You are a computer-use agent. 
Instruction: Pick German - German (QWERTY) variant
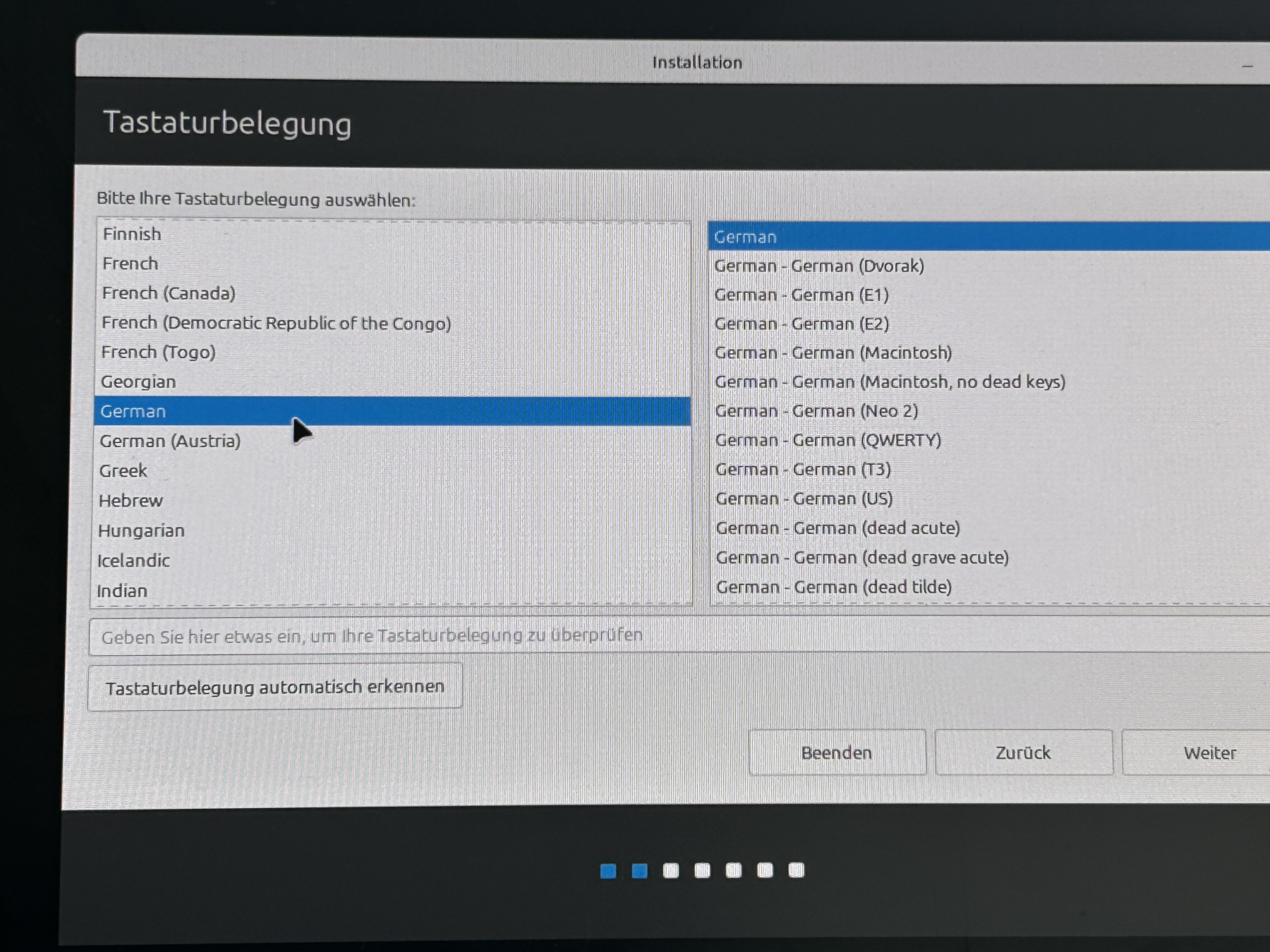[828, 441]
